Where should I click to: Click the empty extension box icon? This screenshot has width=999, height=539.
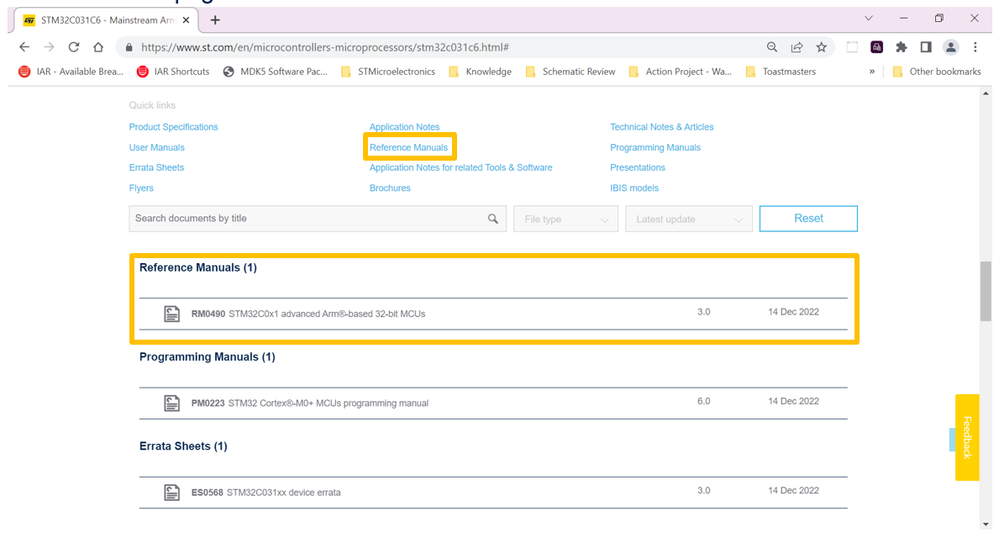tap(852, 47)
